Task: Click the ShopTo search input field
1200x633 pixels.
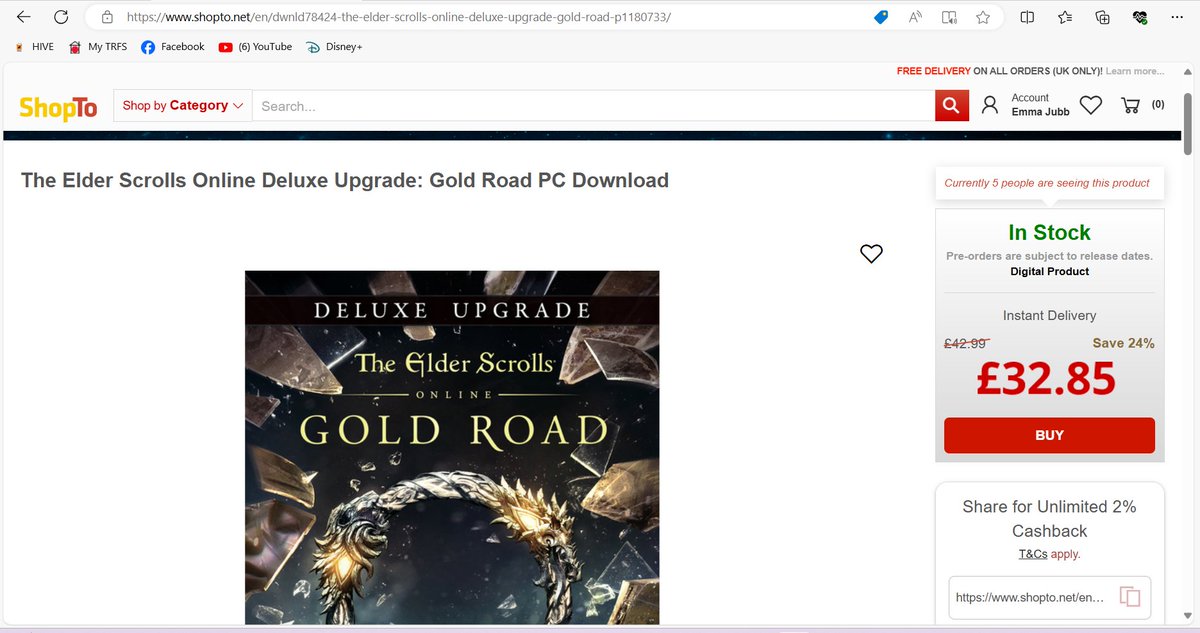Action: (593, 105)
